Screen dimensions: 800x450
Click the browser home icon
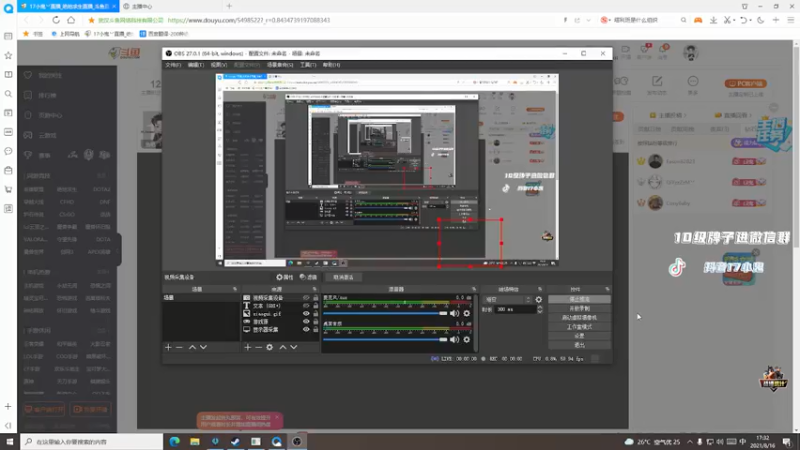71,20
